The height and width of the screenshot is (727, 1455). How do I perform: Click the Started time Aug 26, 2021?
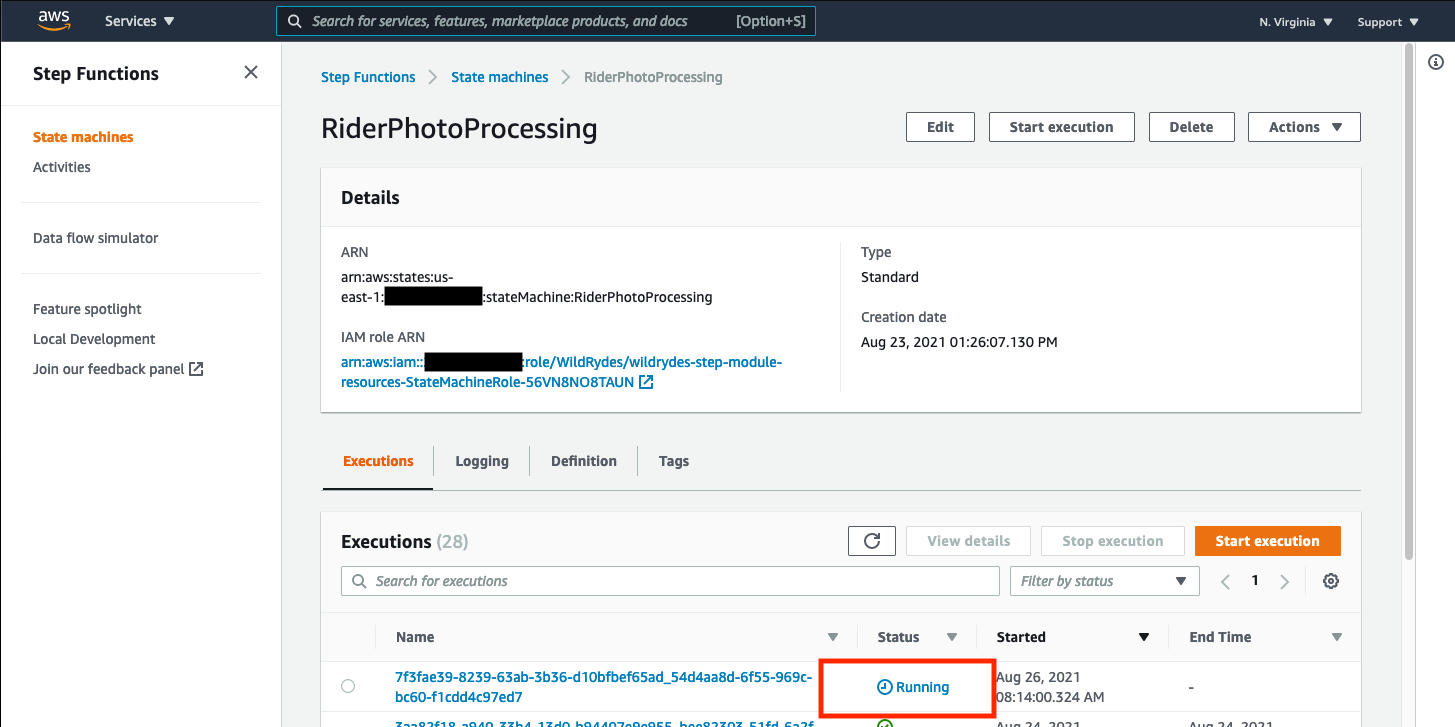coord(1050,687)
